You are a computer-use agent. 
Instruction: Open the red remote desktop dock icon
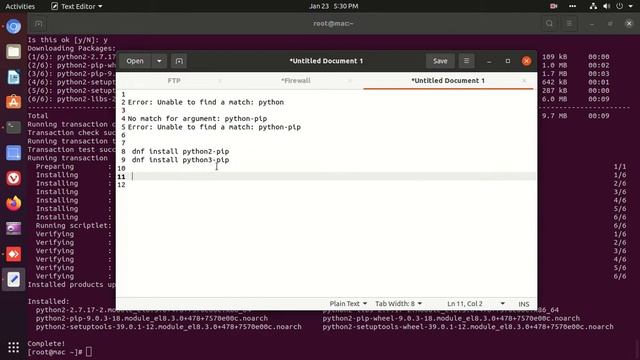click(x=13, y=254)
